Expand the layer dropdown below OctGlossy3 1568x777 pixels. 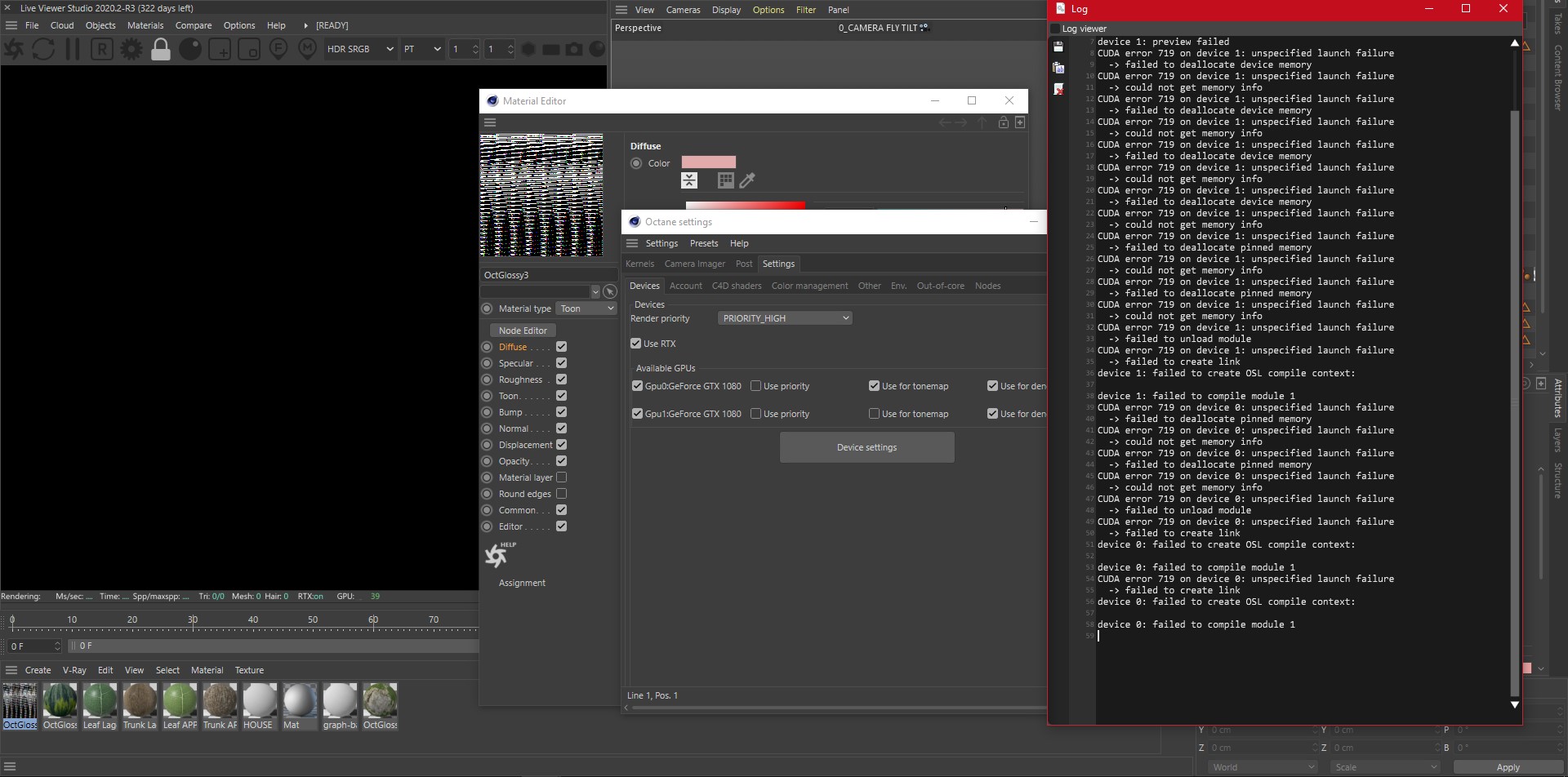pyautogui.click(x=595, y=291)
